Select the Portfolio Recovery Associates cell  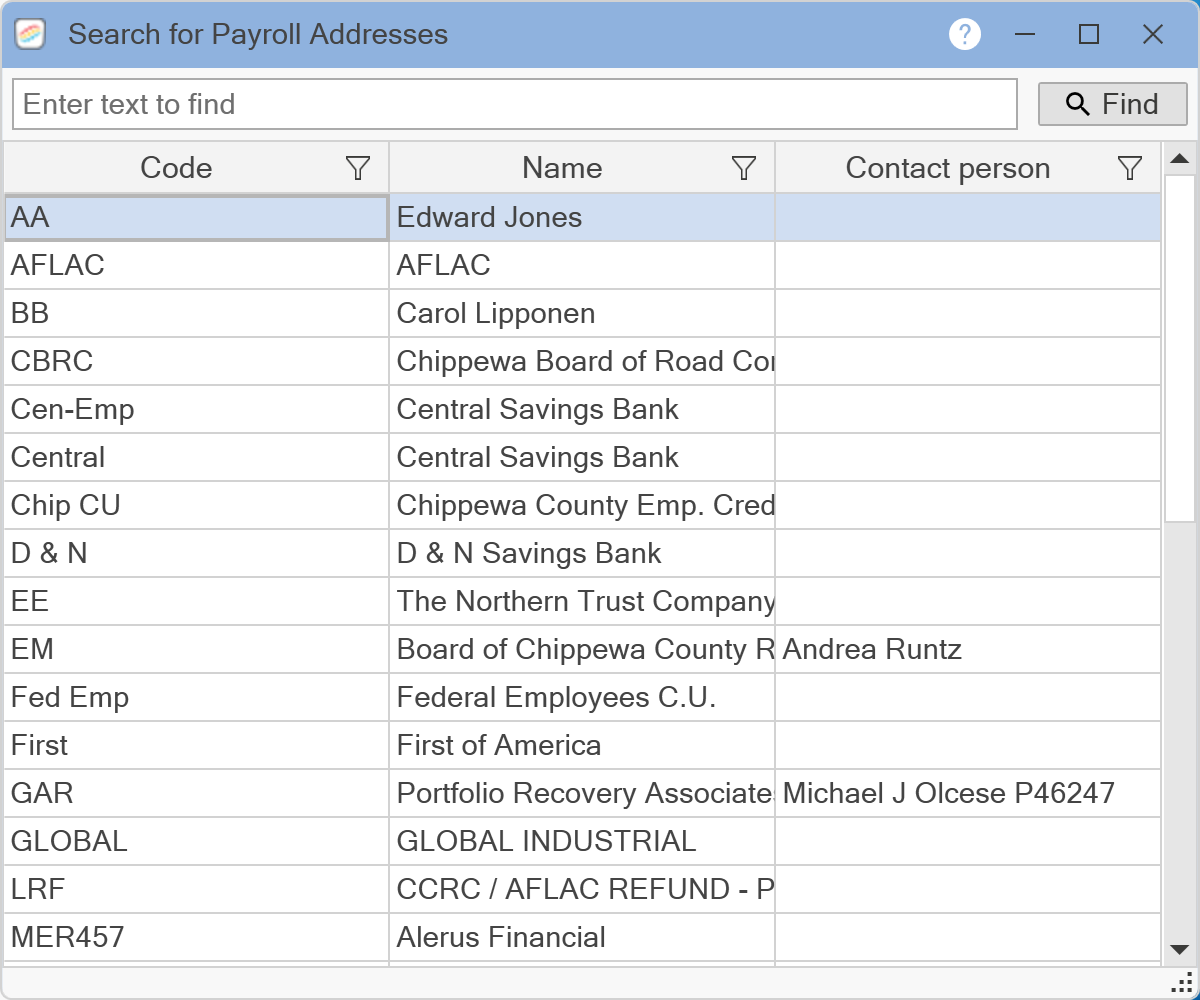pyautogui.click(x=582, y=794)
